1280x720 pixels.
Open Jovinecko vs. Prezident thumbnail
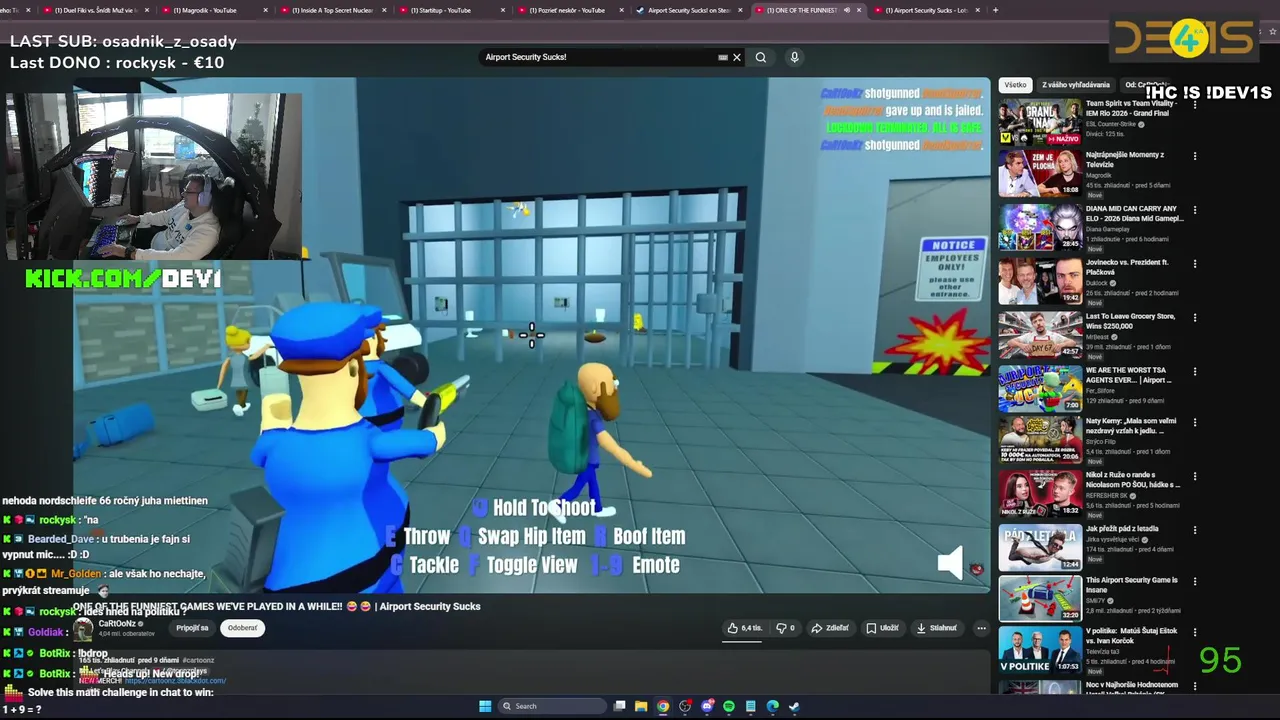(1040, 281)
